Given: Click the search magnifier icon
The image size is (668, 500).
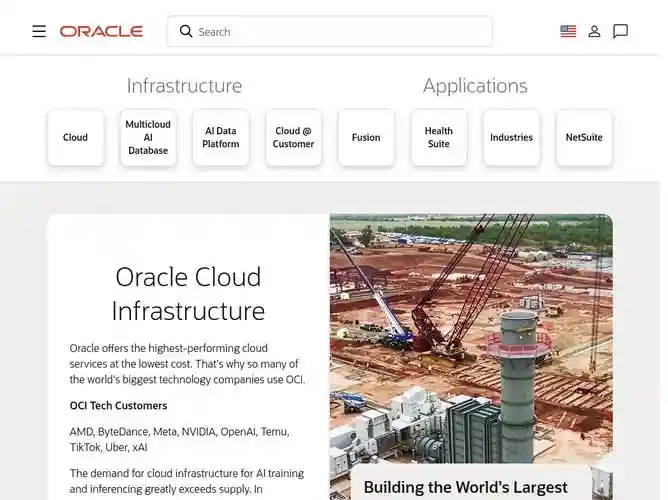Looking at the screenshot, I should tap(186, 31).
